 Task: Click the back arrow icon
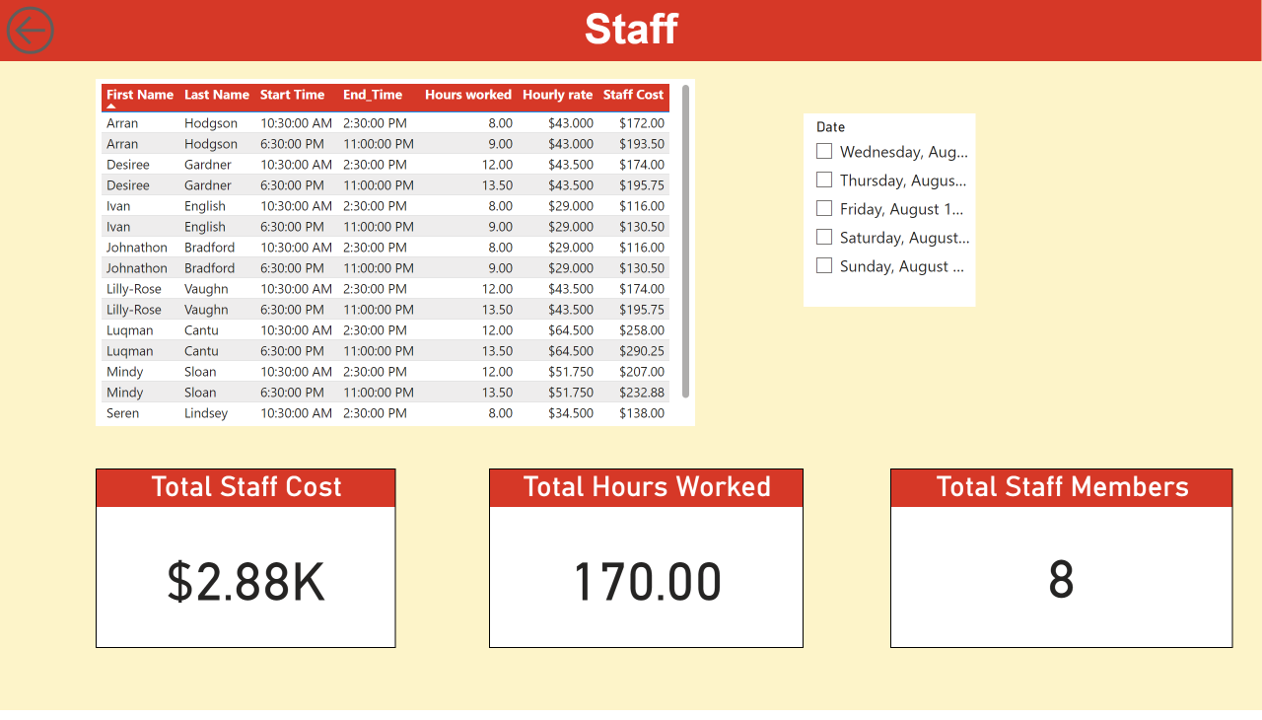pyautogui.click(x=30, y=30)
